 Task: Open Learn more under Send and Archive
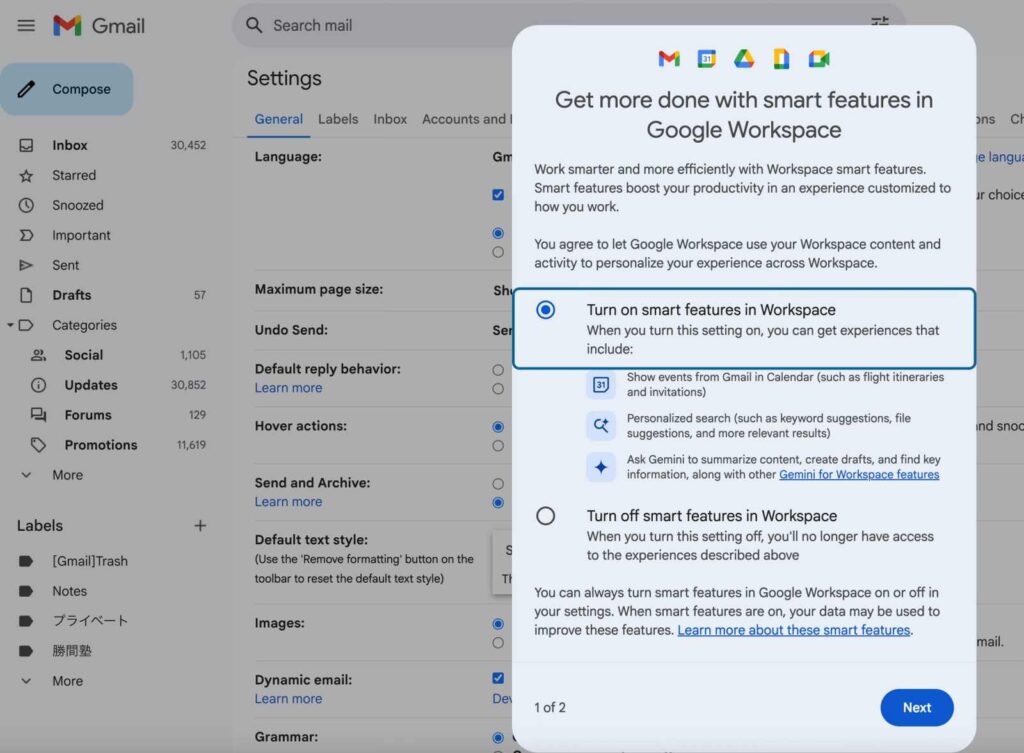[288, 502]
